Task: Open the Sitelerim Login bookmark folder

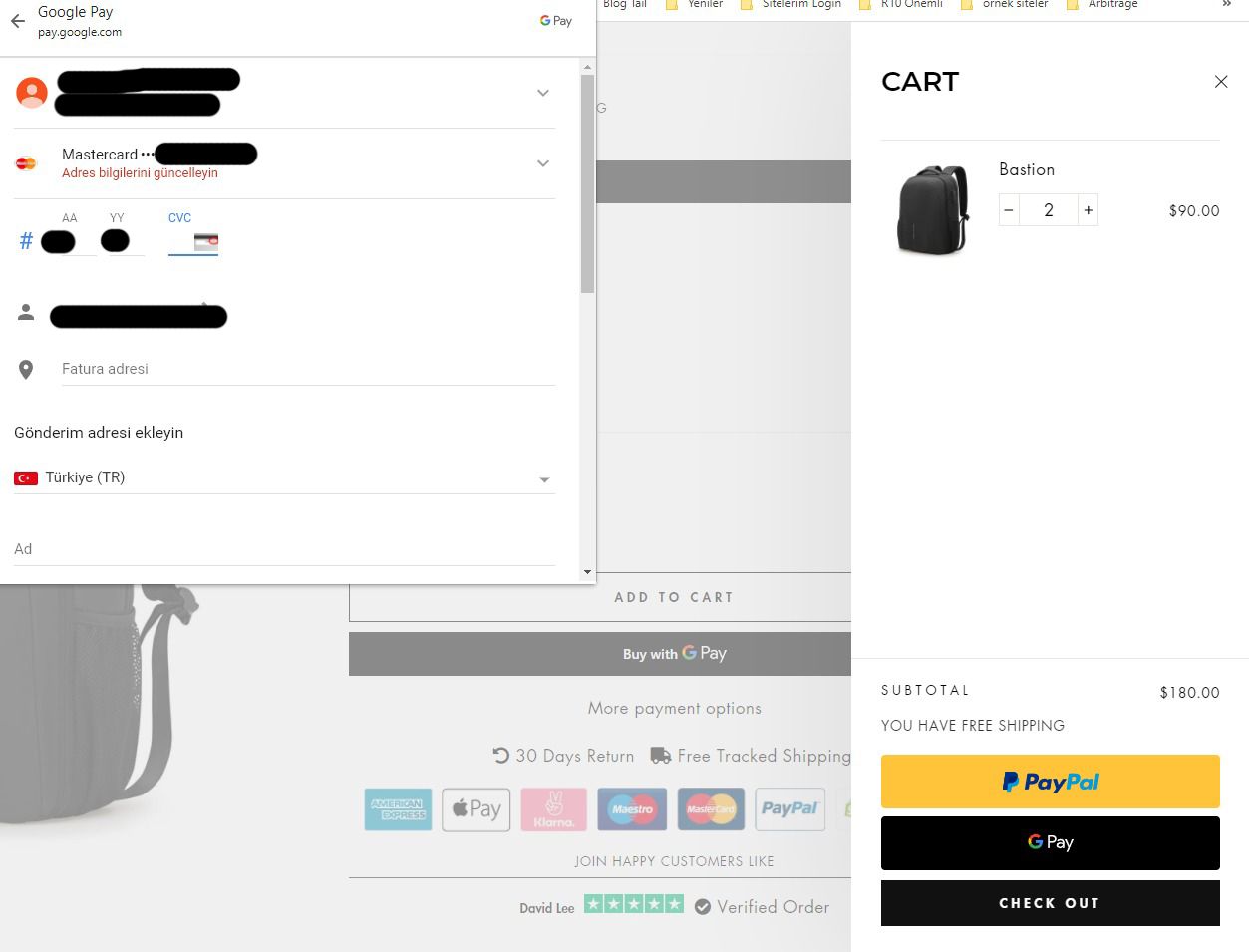Action: [x=790, y=5]
